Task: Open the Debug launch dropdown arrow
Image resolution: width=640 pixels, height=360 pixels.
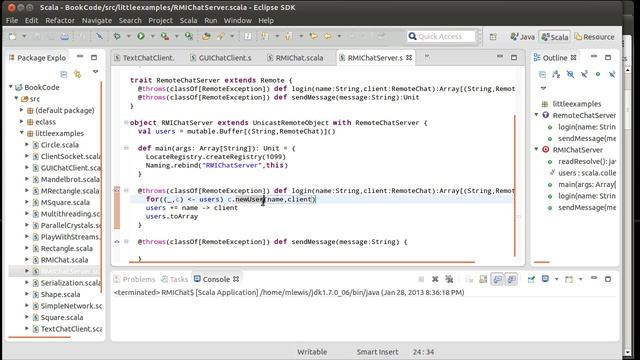Action: 128,36
